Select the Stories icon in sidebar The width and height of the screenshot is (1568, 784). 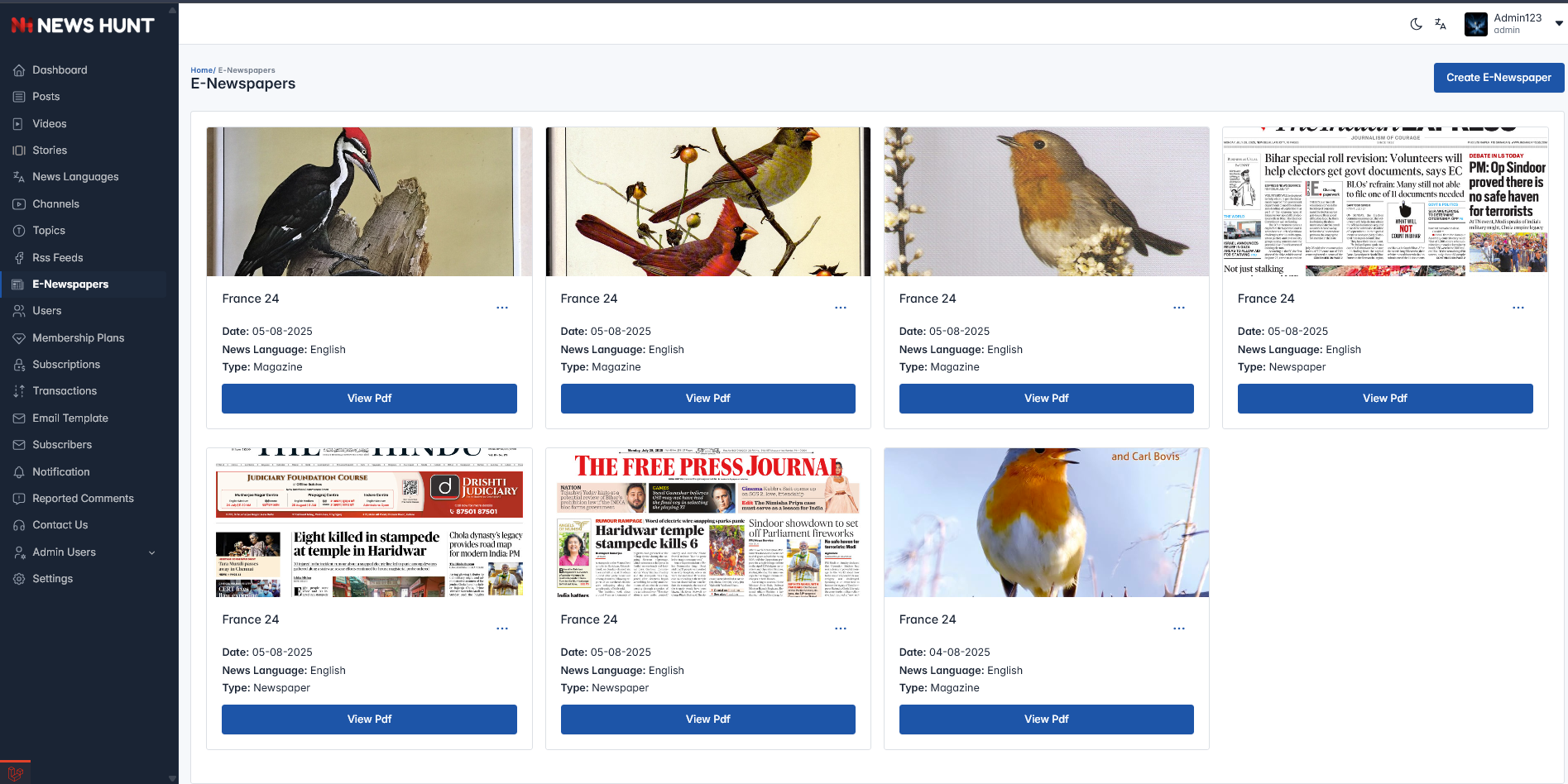(x=19, y=151)
